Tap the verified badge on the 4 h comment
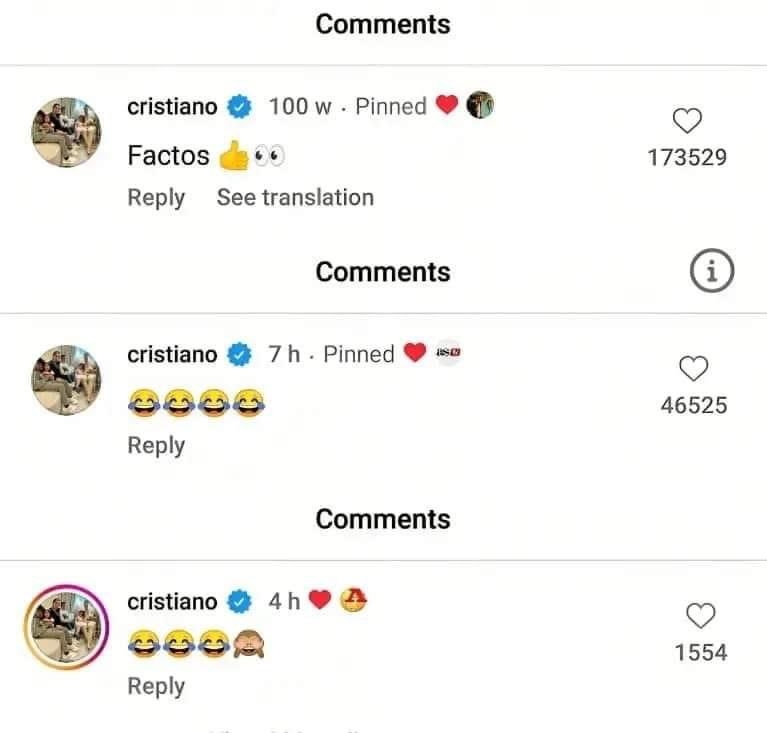767x733 pixels. (241, 602)
